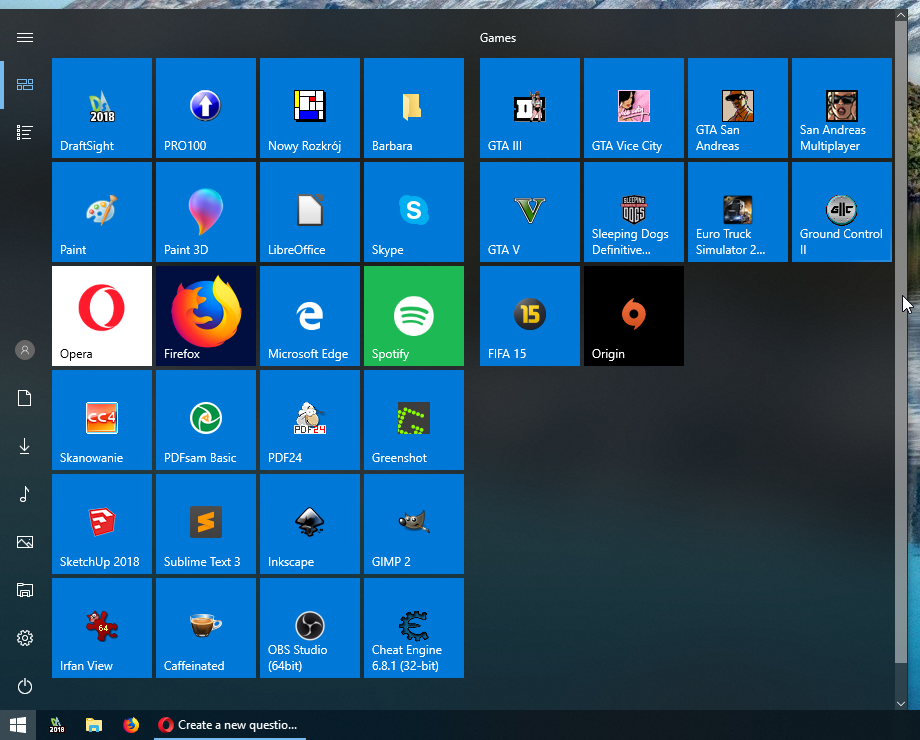Open GTA V tile
The image size is (920, 740).
530,212
